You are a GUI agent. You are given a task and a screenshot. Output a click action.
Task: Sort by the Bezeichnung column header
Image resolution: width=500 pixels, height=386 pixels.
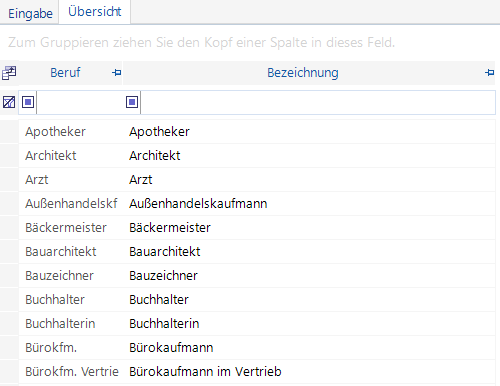coord(303,73)
